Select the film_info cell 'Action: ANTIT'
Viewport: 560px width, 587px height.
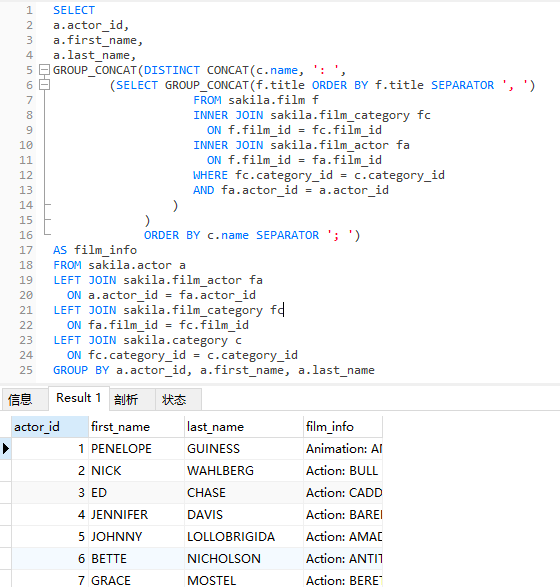pos(343,559)
